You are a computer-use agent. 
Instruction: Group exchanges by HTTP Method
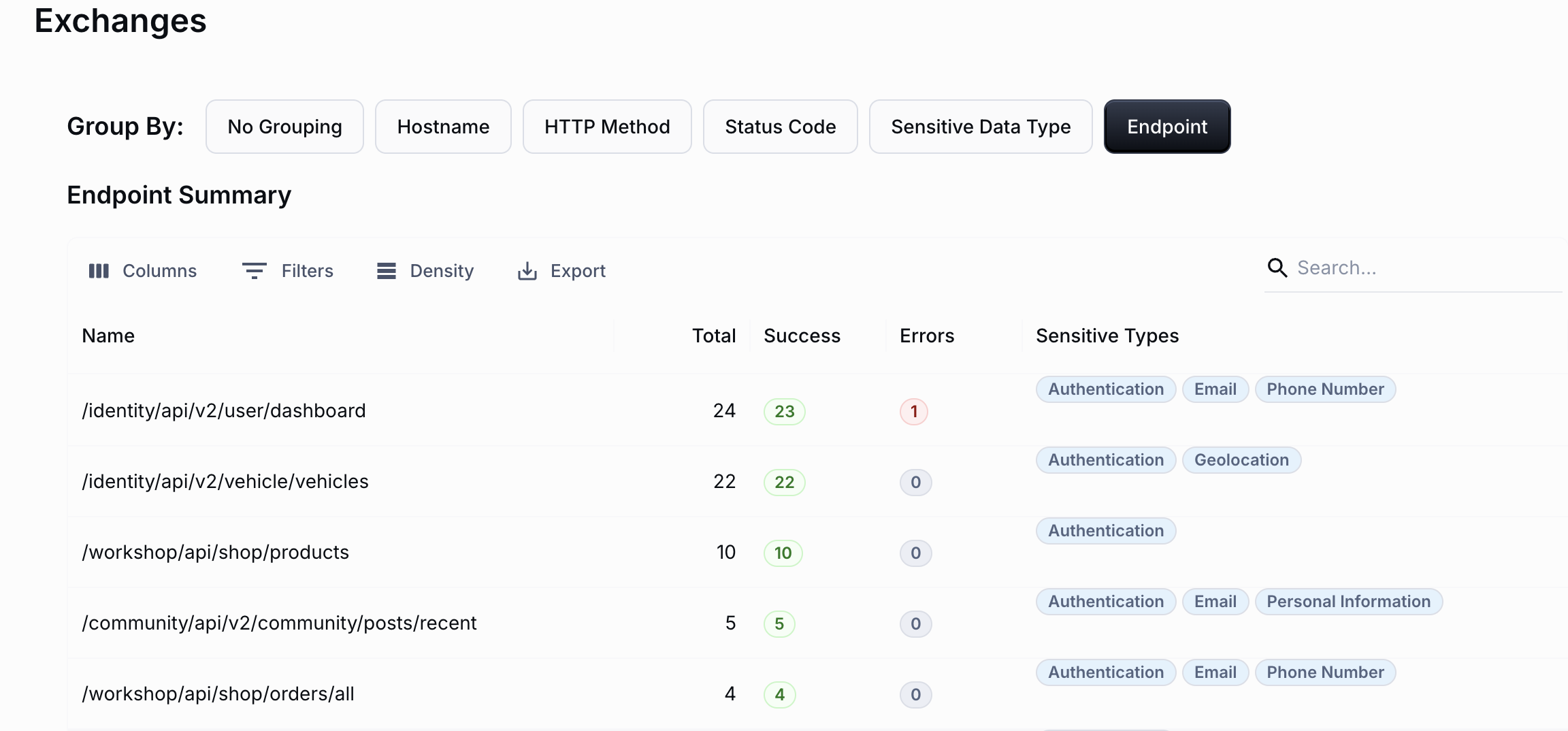pyautogui.click(x=607, y=127)
